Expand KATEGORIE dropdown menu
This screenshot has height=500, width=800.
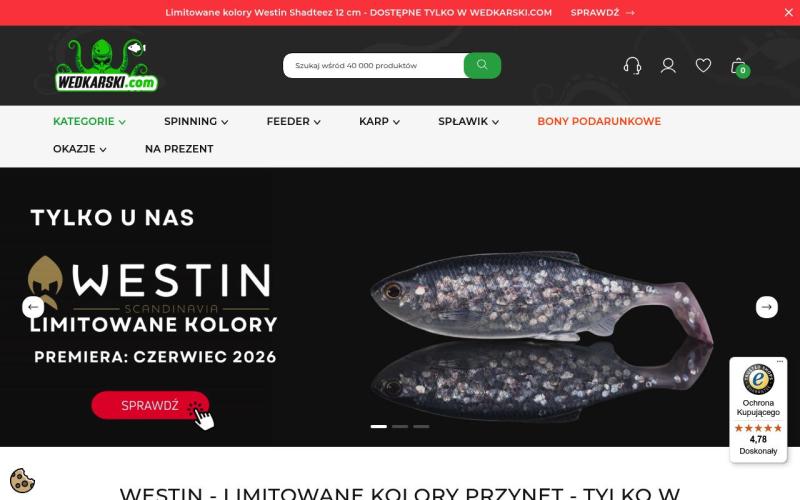89,121
